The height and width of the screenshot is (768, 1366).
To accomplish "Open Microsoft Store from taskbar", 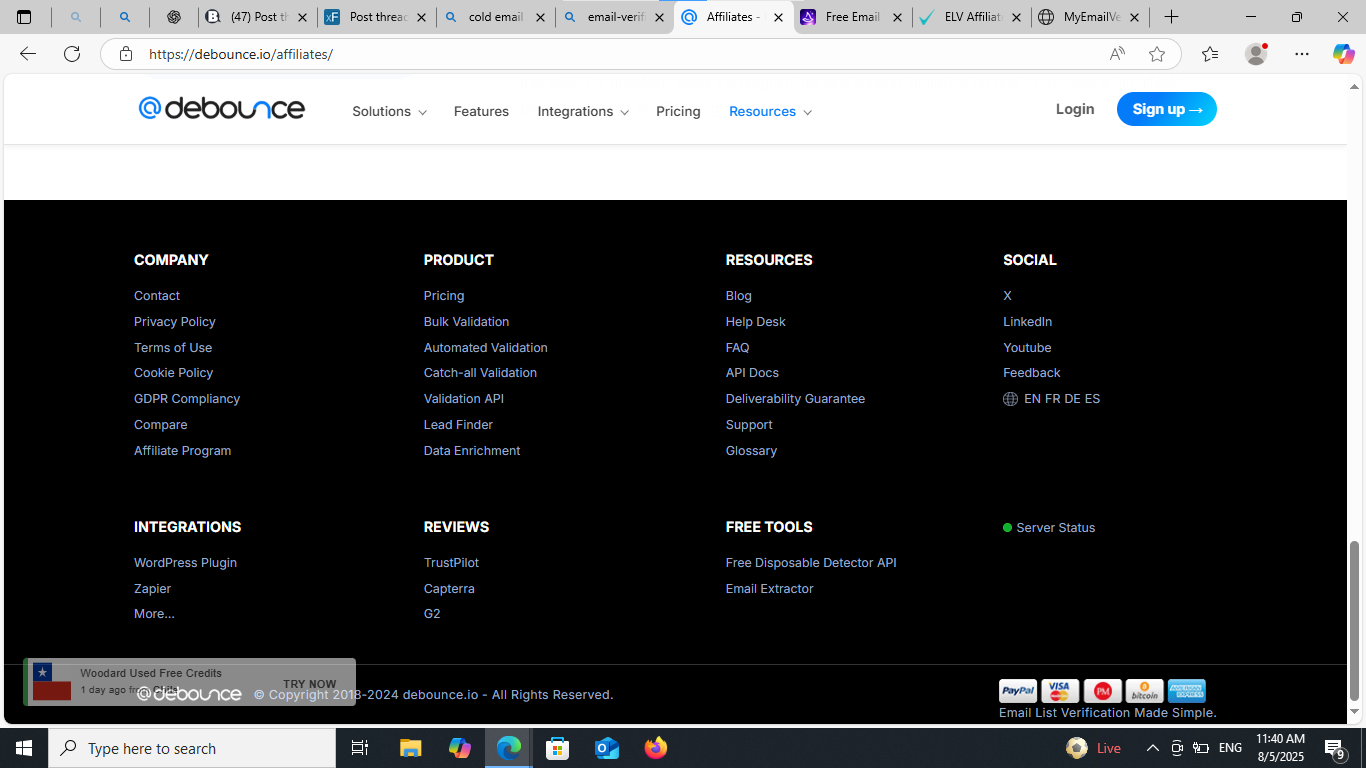I will pos(558,748).
